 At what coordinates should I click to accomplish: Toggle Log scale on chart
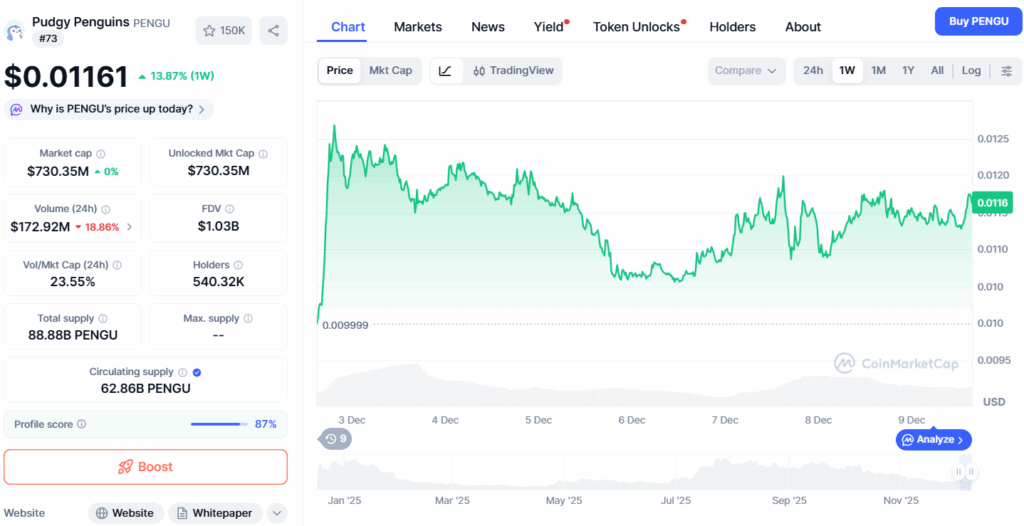971,71
